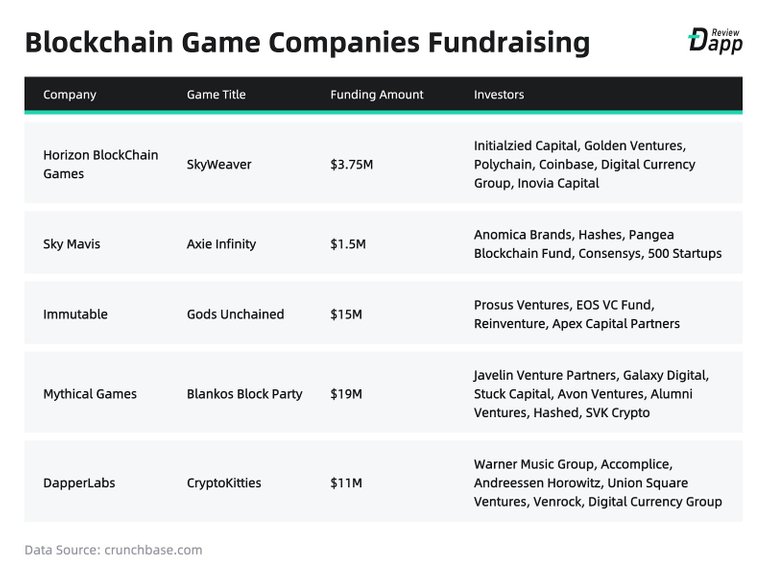Click the Blockchain Game Companies Fundraising title
Screen dimensions: 768x578
pos(306,43)
